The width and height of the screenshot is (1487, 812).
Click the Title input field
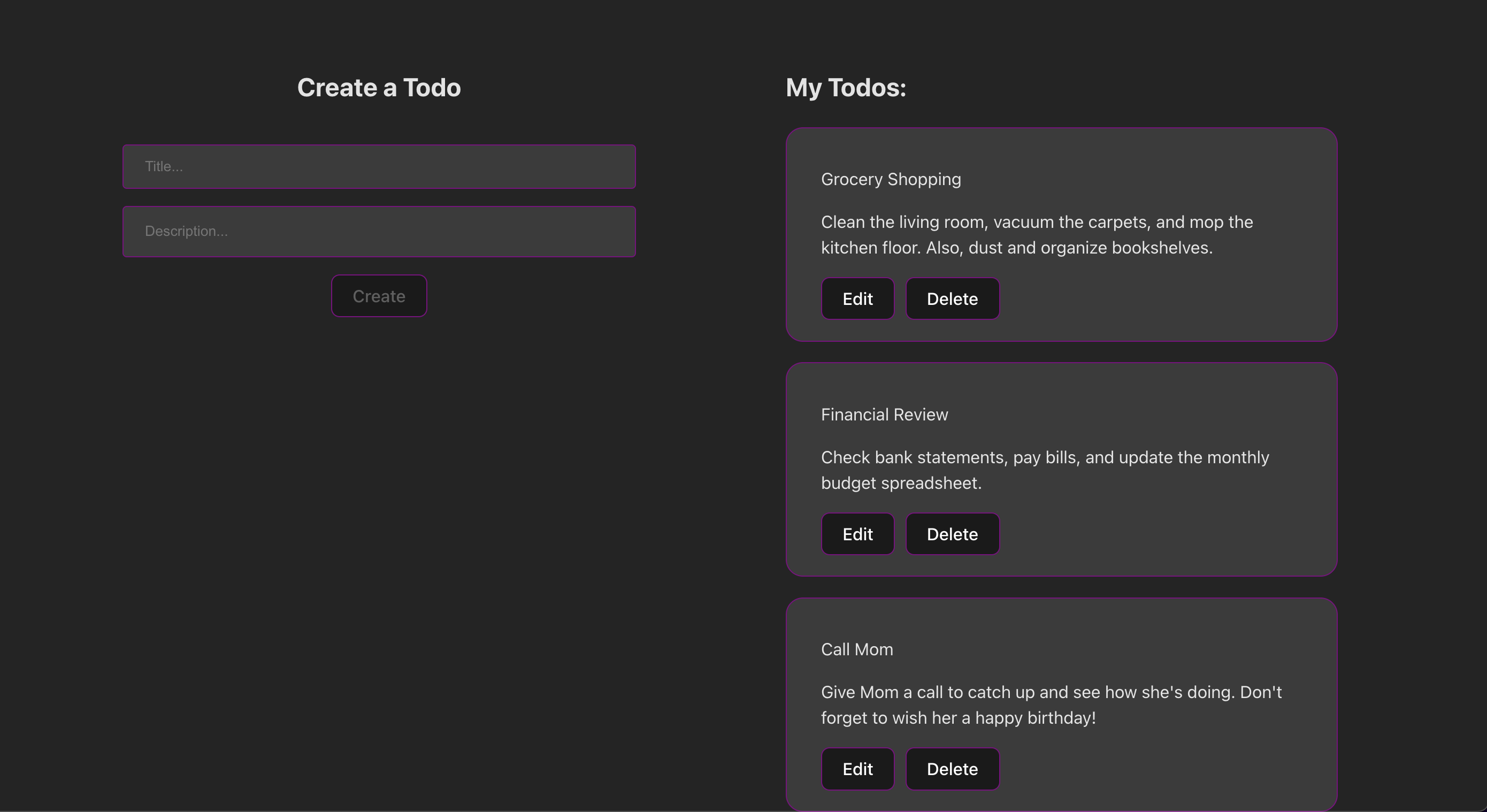[379, 167]
